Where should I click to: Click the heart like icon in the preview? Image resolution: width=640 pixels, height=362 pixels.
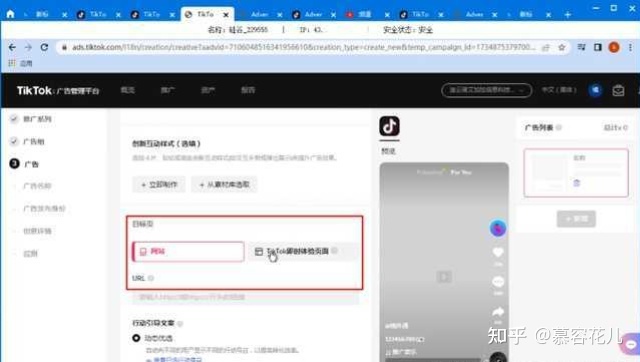[498, 253]
